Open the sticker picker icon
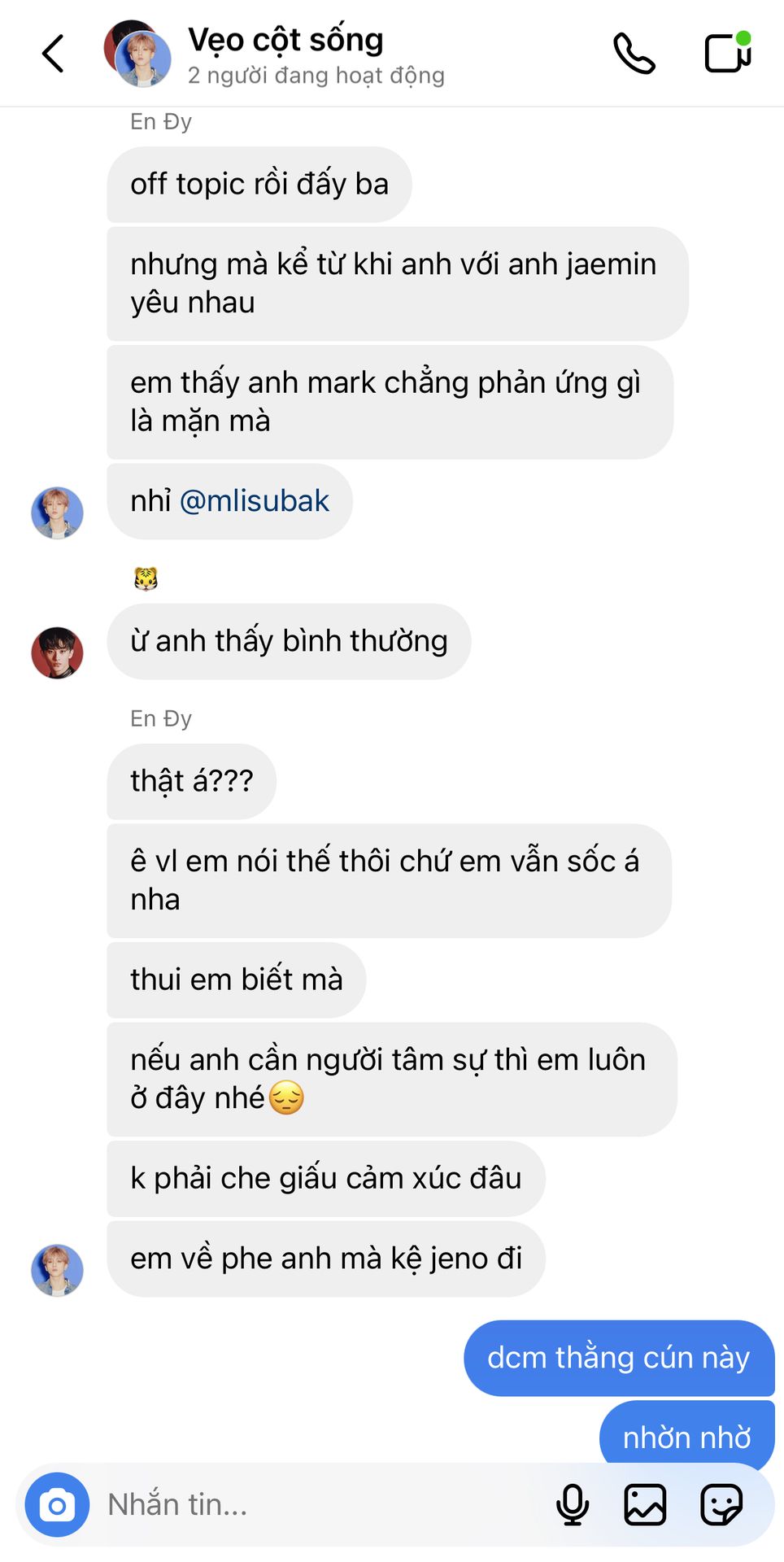Image resolution: width=784 pixels, height=1562 pixels. (x=721, y=1505)
